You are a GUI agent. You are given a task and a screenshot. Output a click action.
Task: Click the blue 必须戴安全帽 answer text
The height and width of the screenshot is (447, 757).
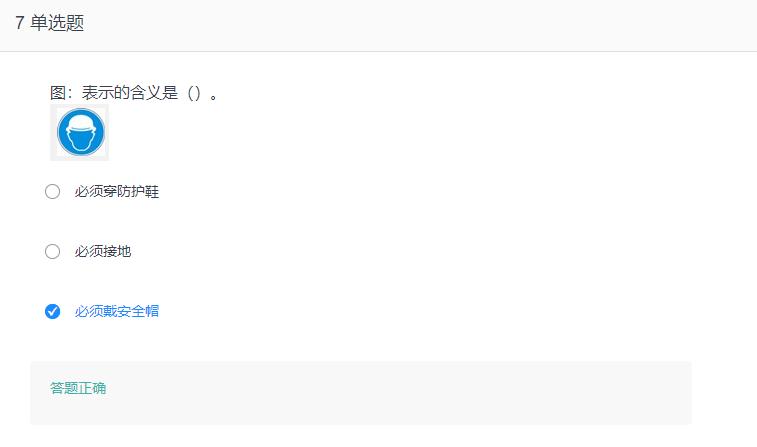[116, 311]
